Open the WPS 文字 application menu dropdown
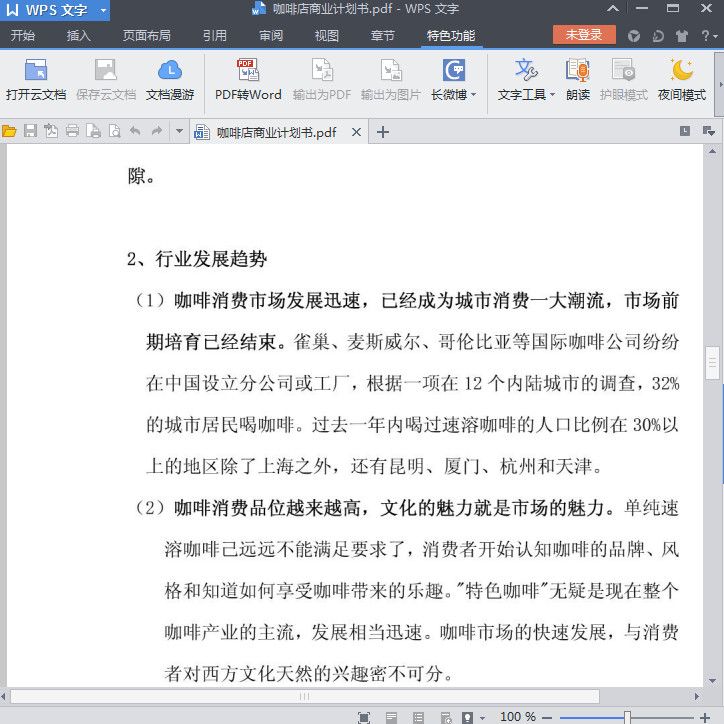Screen dimensions: 724x724 [103, 10]
